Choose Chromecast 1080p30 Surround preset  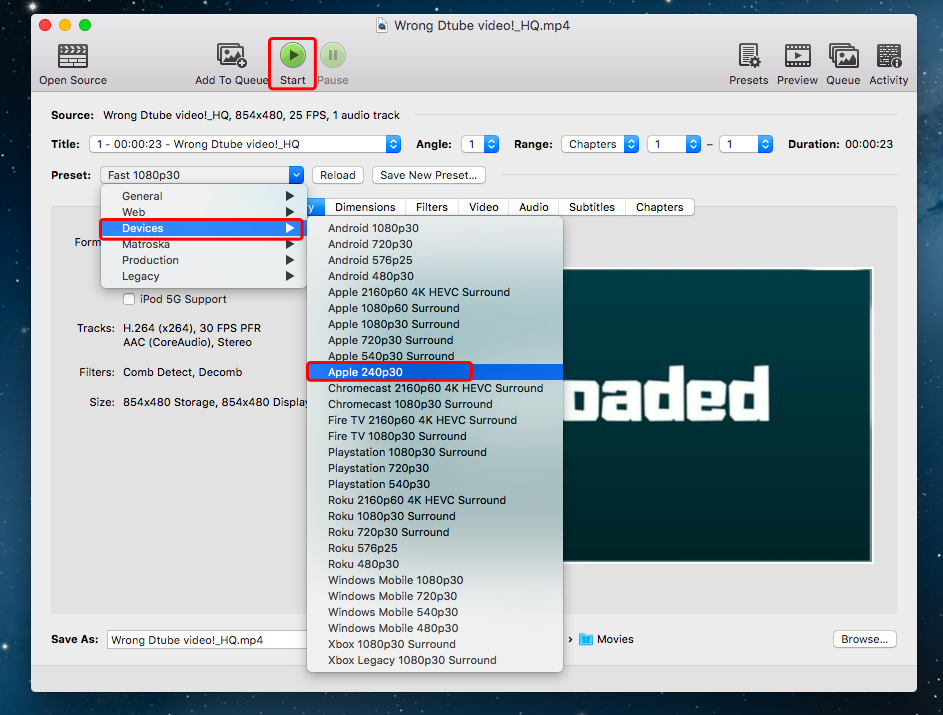coord(435,404)
